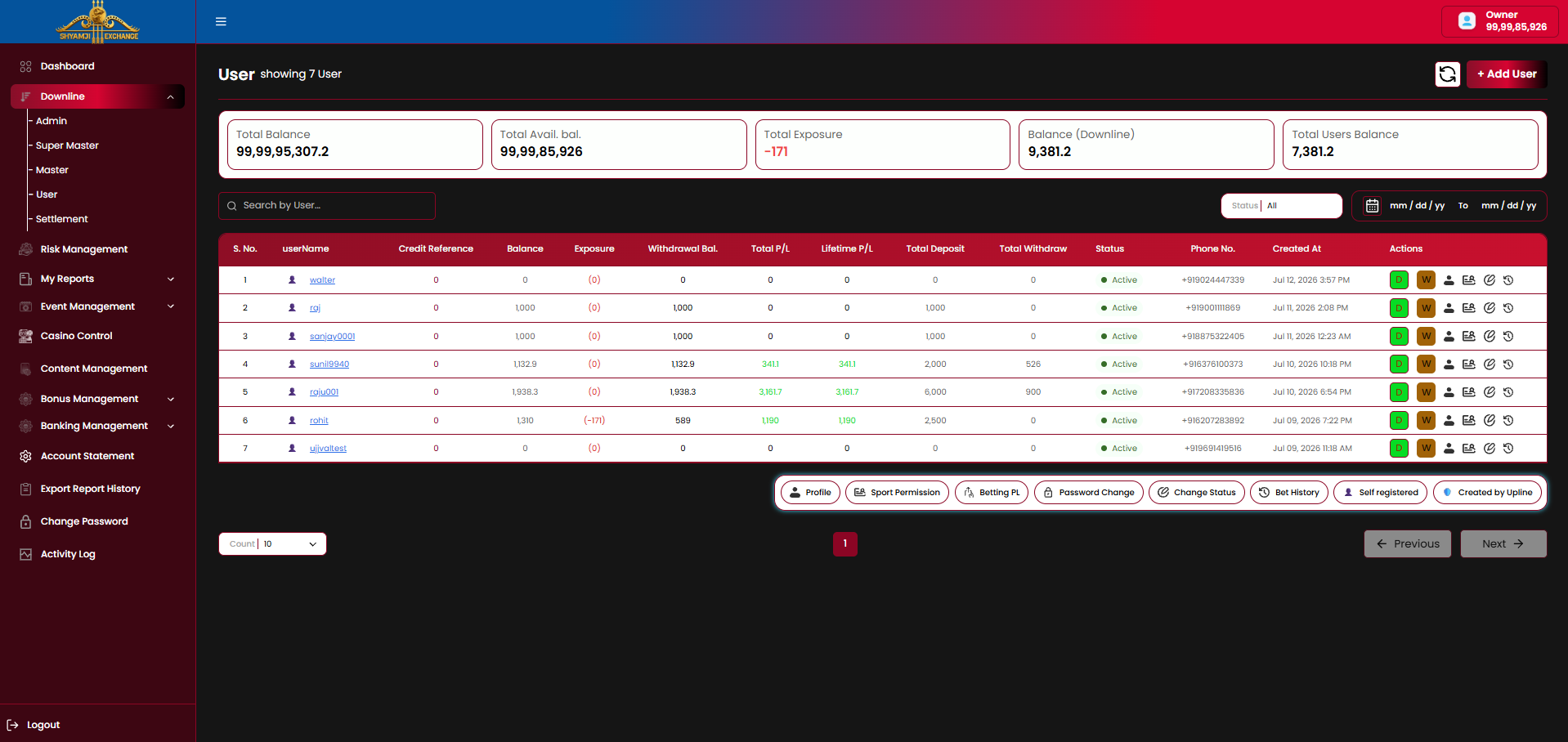Click the Search by User input field
This screenshot has height=742, width=1568.
pyautogui.click(x=327, y=206)
